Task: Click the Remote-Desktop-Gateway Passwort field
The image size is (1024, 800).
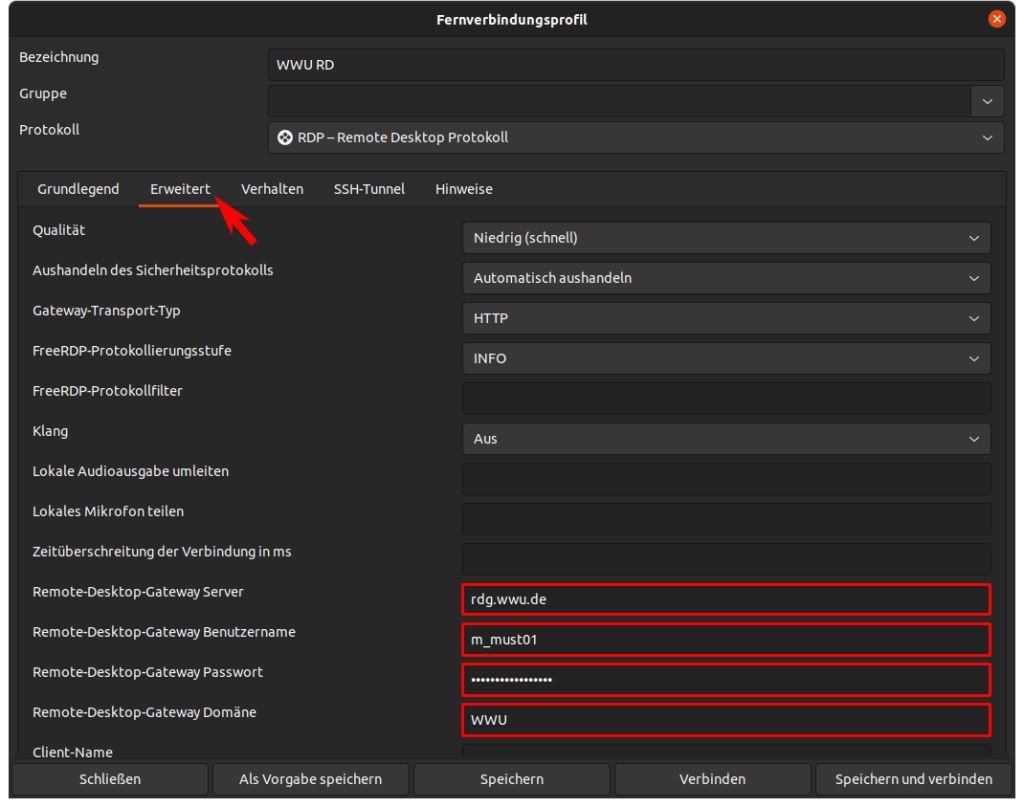Action: coord(726,679)
